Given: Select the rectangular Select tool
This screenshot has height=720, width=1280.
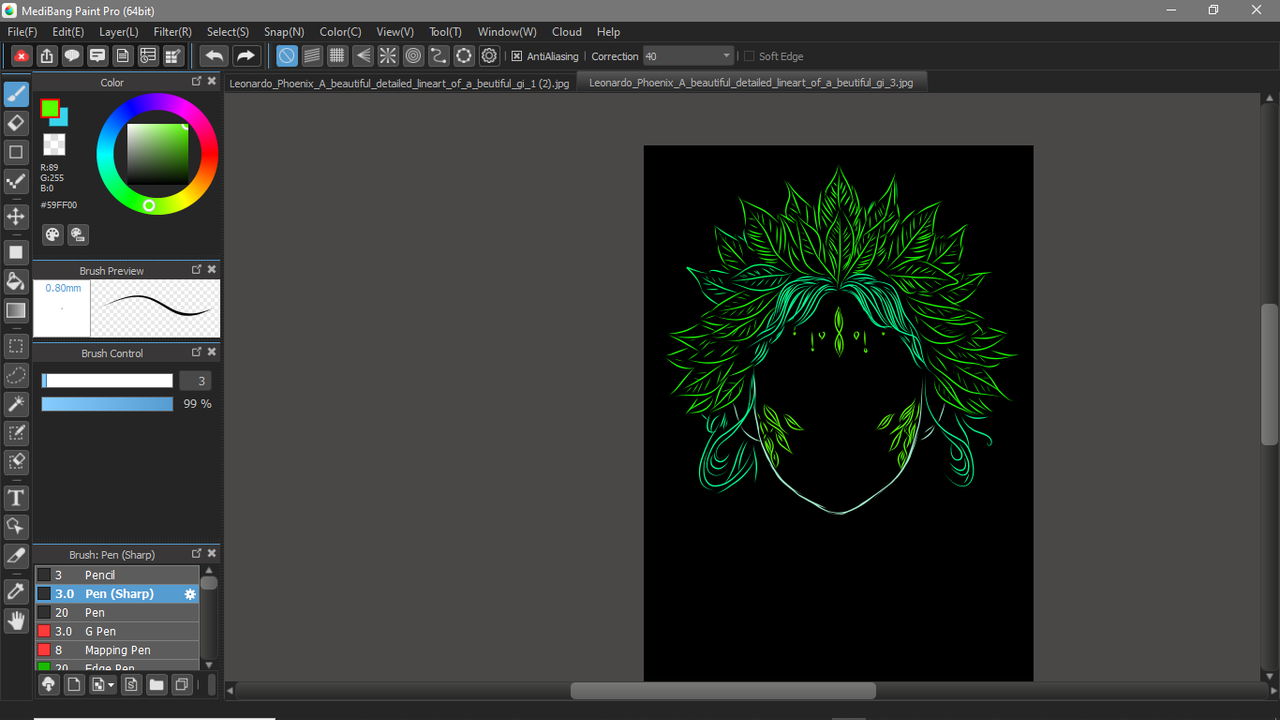Looking at the screenshot, I should coord(16,346).
